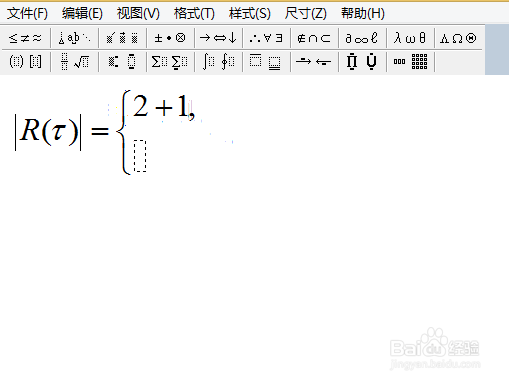This screenshot has width=509, height=382.
Task: Open uppercase Greek palette (ΛΩ)
Action: coord(459,38)
